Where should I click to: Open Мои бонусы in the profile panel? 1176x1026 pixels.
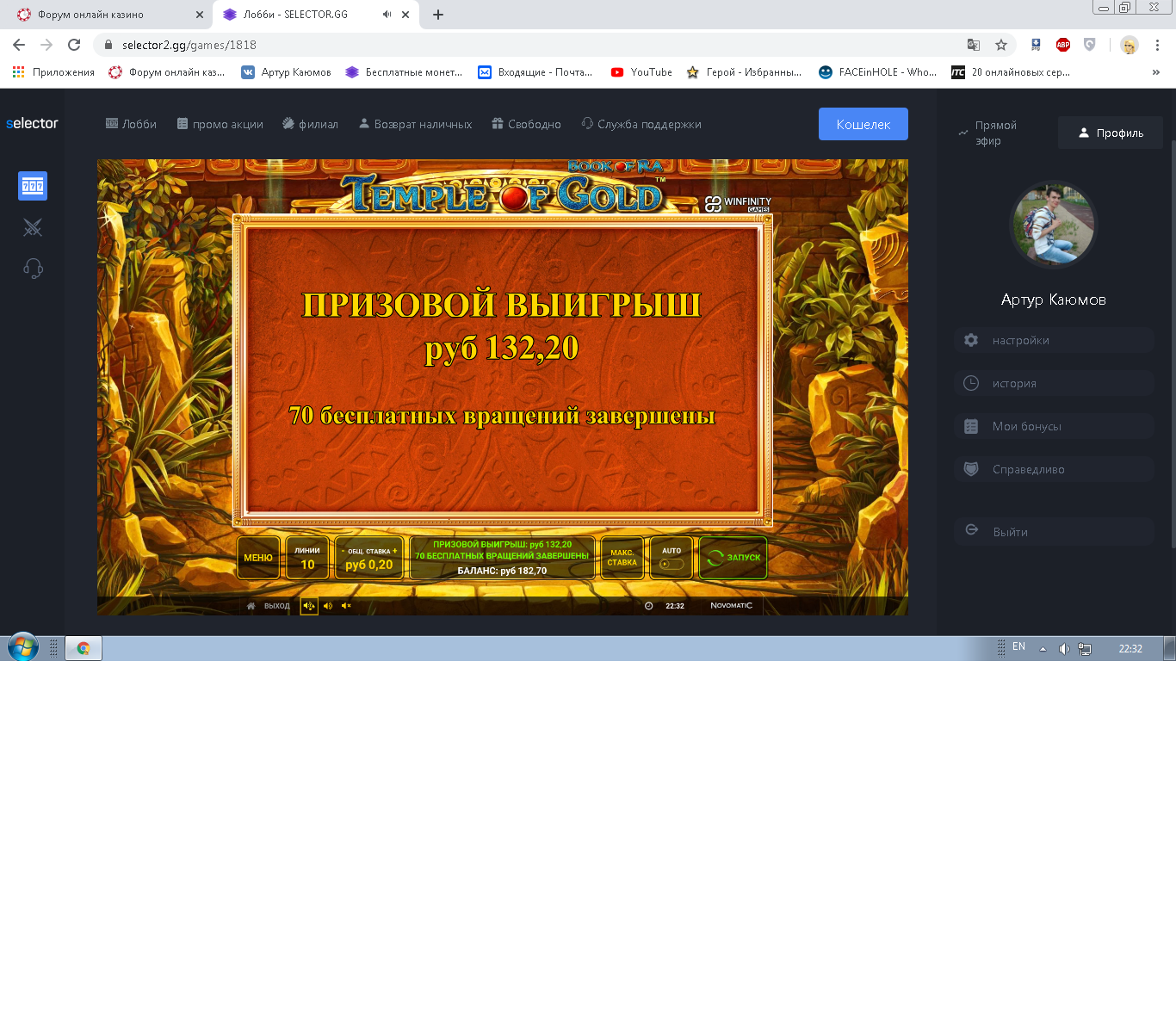click(x=1054, y=426)
